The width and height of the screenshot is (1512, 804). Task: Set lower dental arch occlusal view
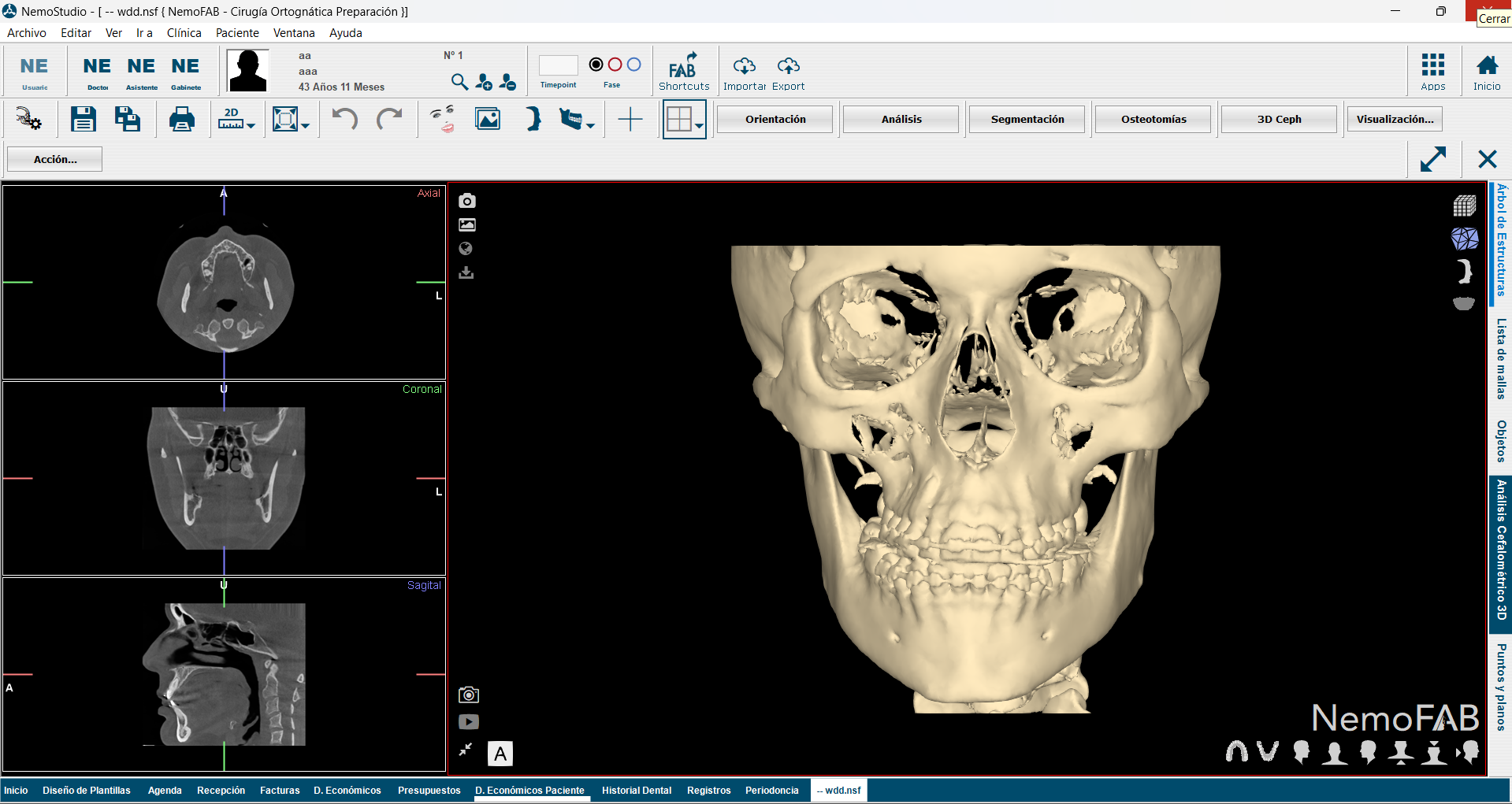pos(1268,752)
